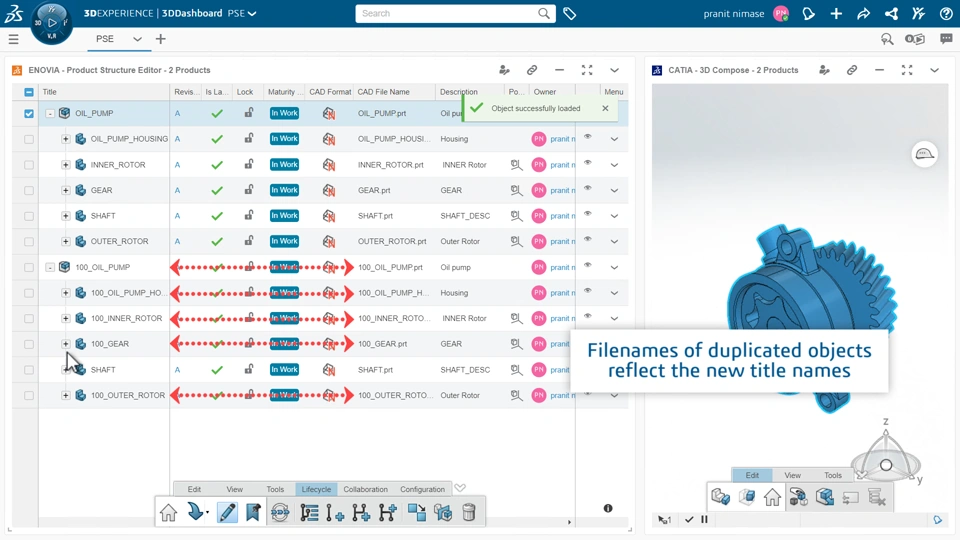This screenshot has width=960, height=540.
Task: Toggle eye visibility for 100_OIL_PUMP row
Action: (x=588, y=266)
